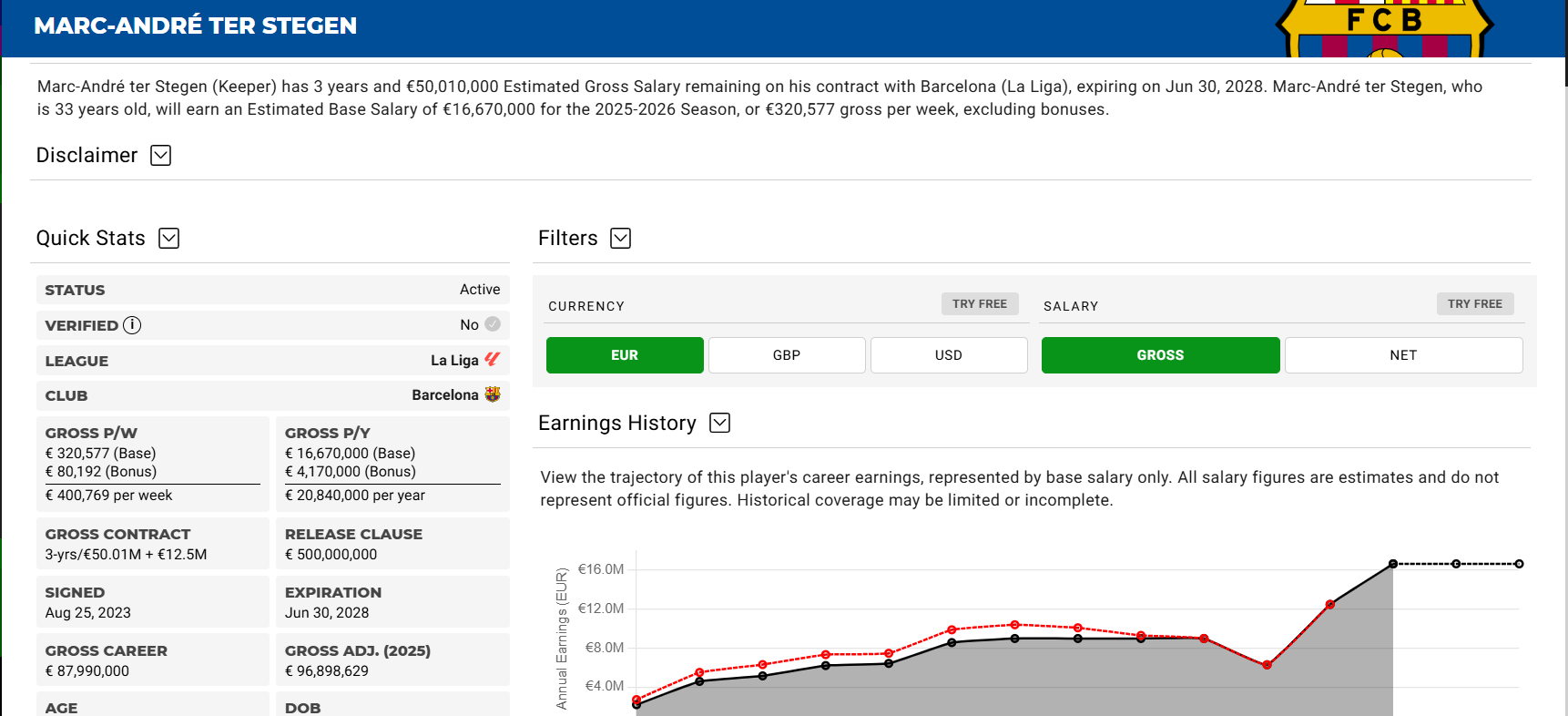Expand the Disclaimer section
The image size is (1568, 716).
point(161,156)
